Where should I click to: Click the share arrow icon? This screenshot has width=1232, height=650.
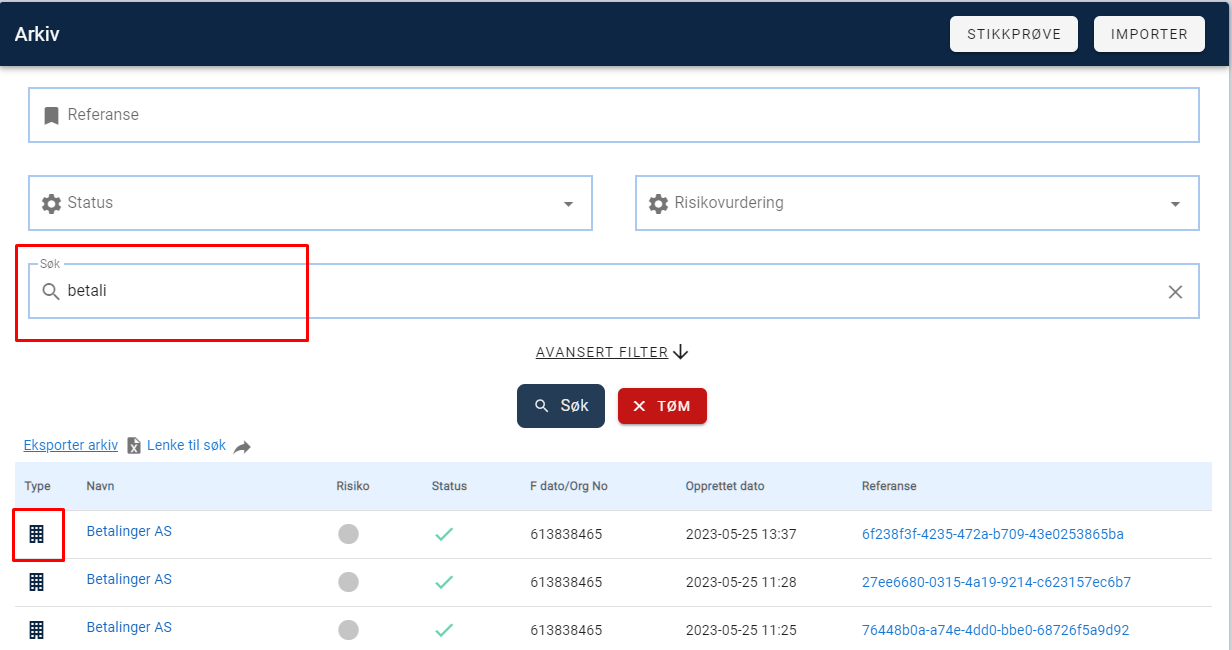(242, 447)
